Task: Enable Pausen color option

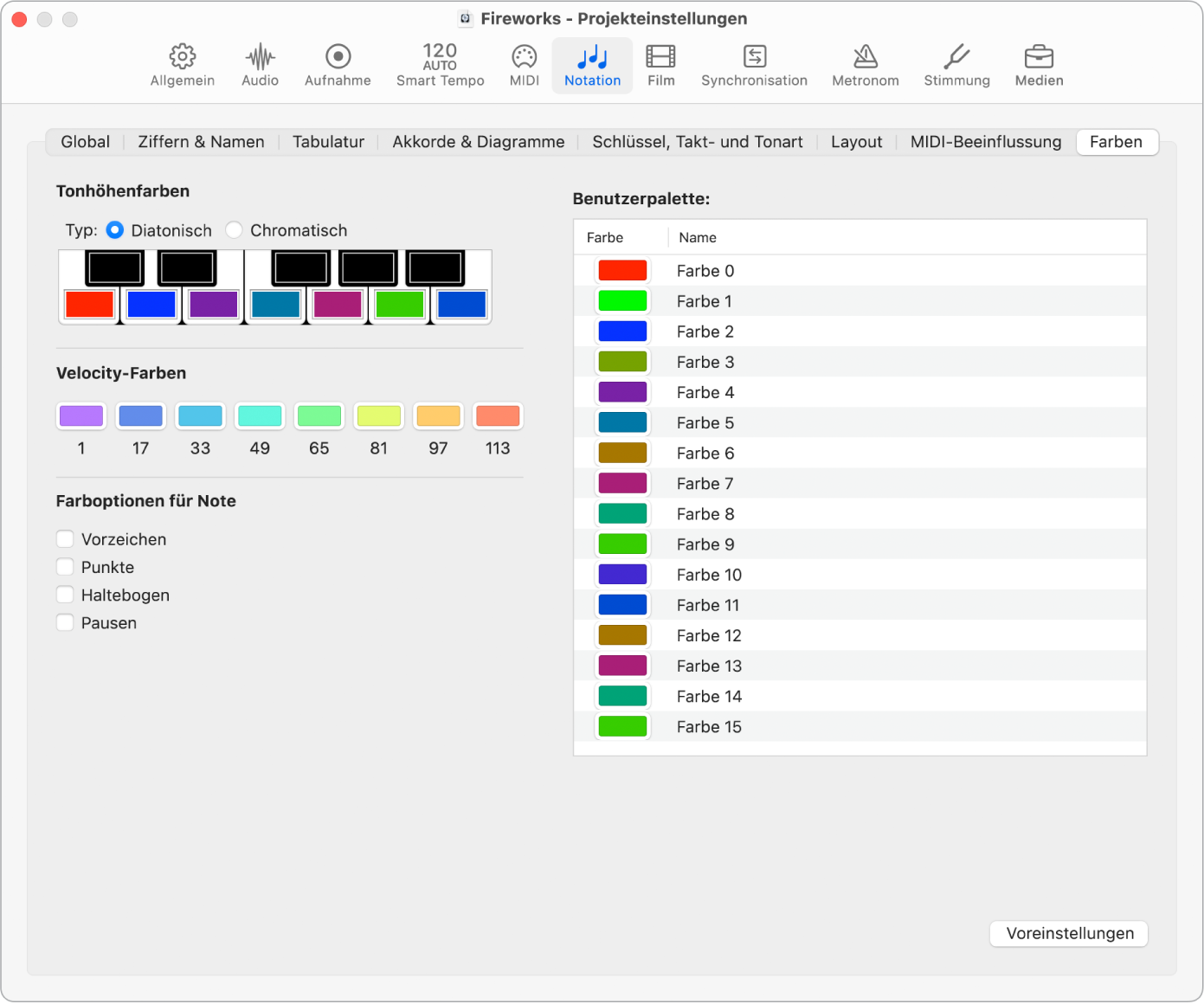Action: 65,622
